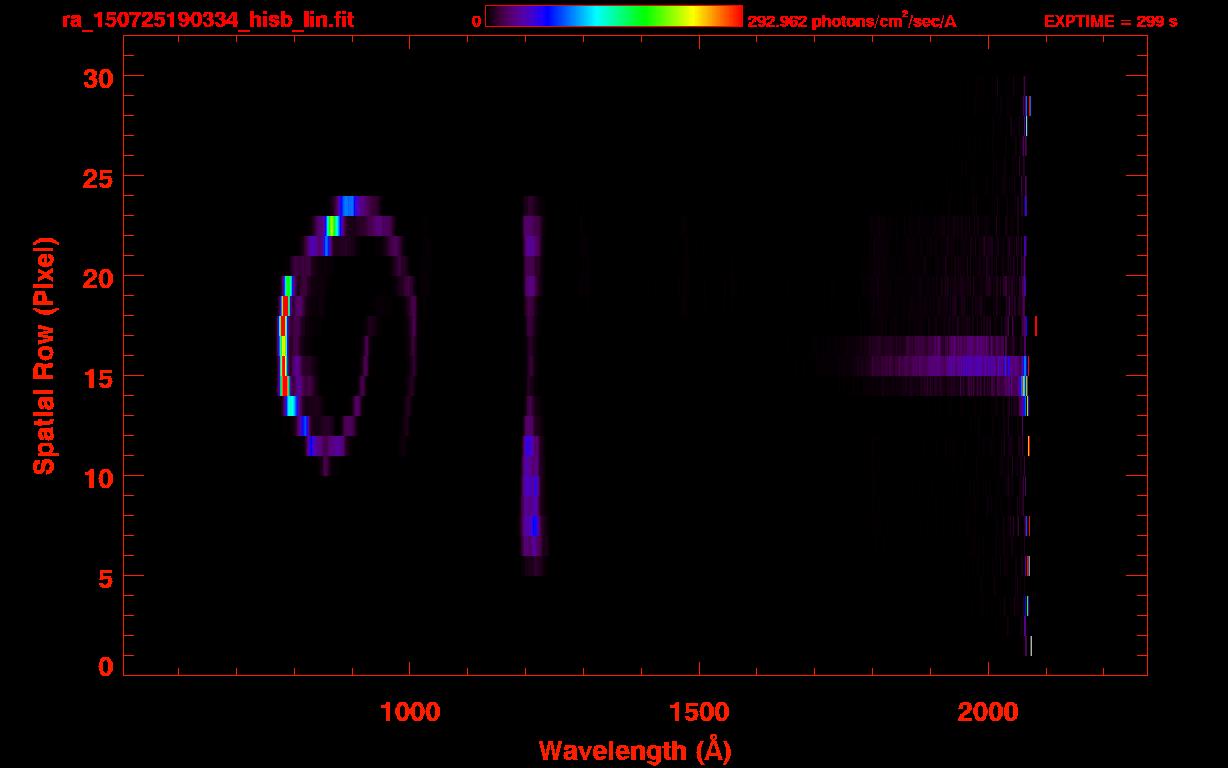1228x768 pixels.
Task: Click the 2000 wavelength tick label
Action: [987, 712]
